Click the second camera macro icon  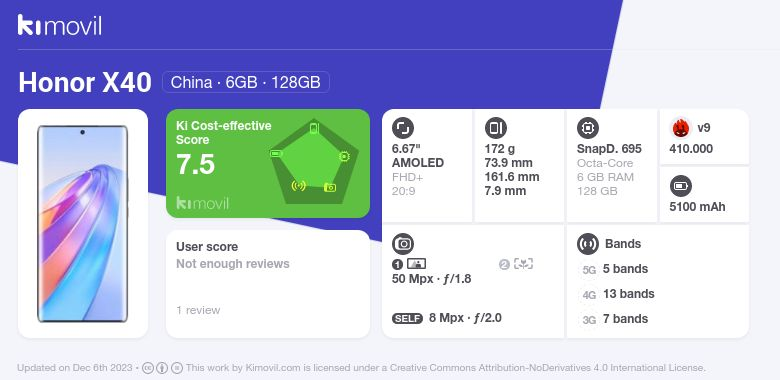pyautogui.click(x=523, y=264)
